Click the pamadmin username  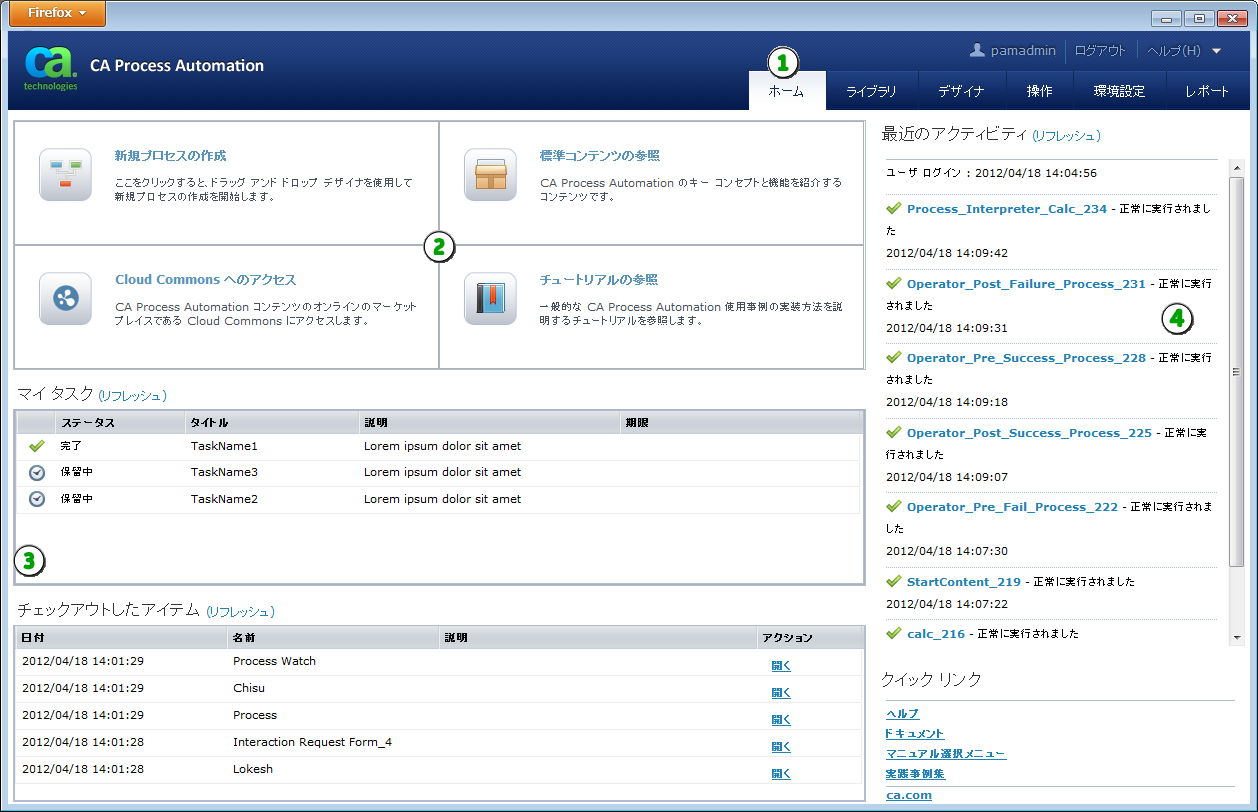point(1023,51)
